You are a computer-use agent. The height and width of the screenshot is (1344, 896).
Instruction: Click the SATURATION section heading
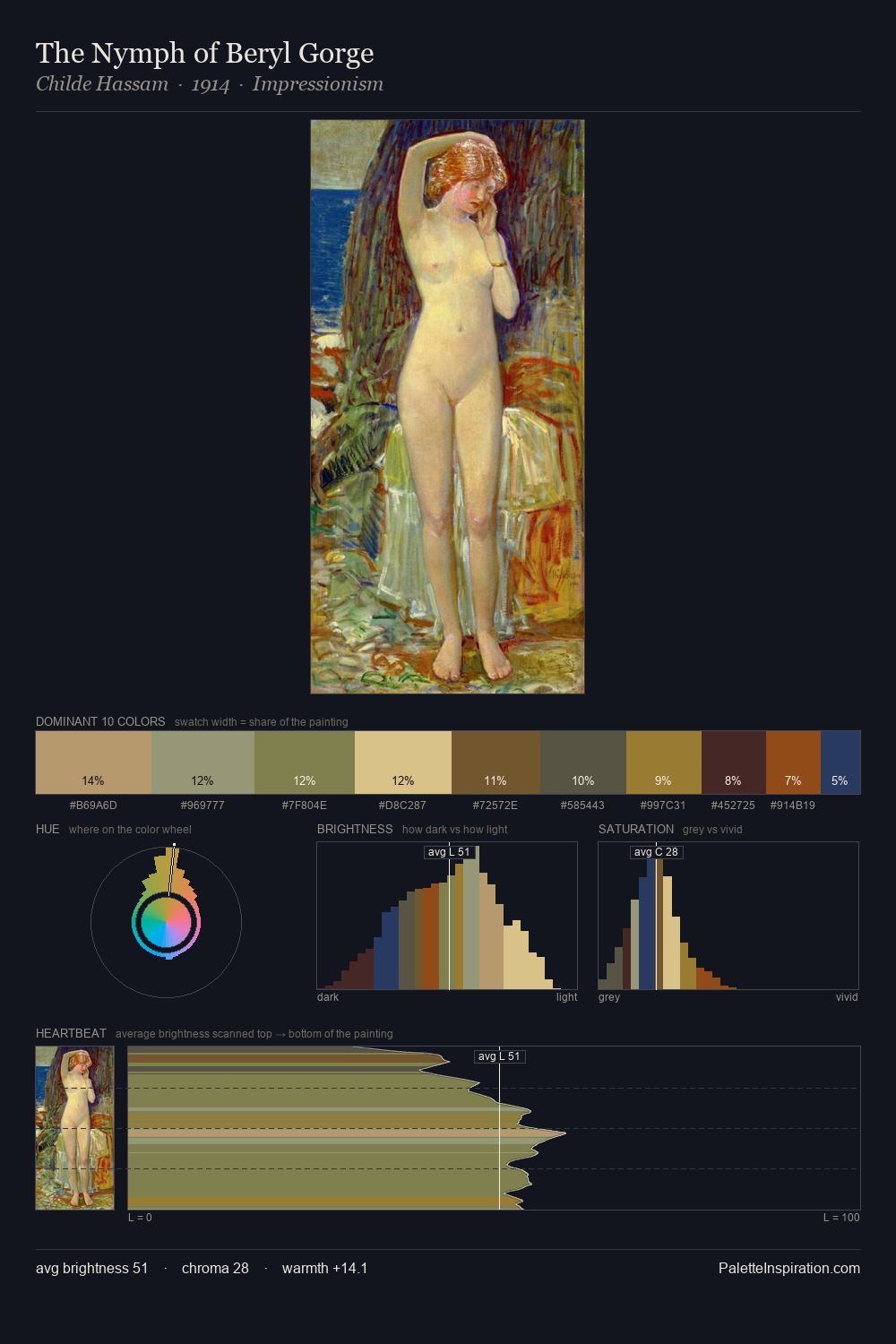click(636, 829)
